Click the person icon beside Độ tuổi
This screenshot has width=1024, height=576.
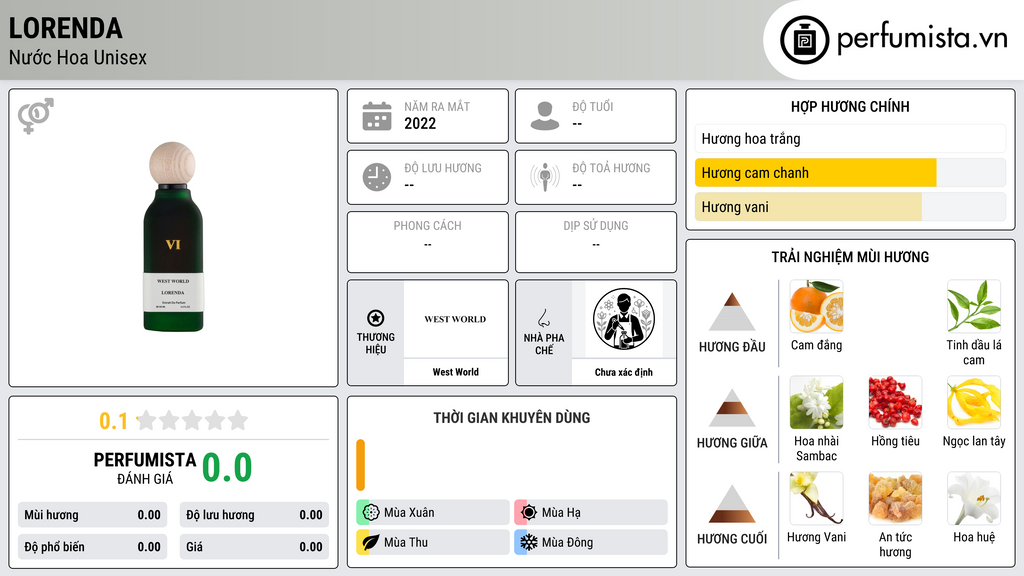[x=545, y=116]
